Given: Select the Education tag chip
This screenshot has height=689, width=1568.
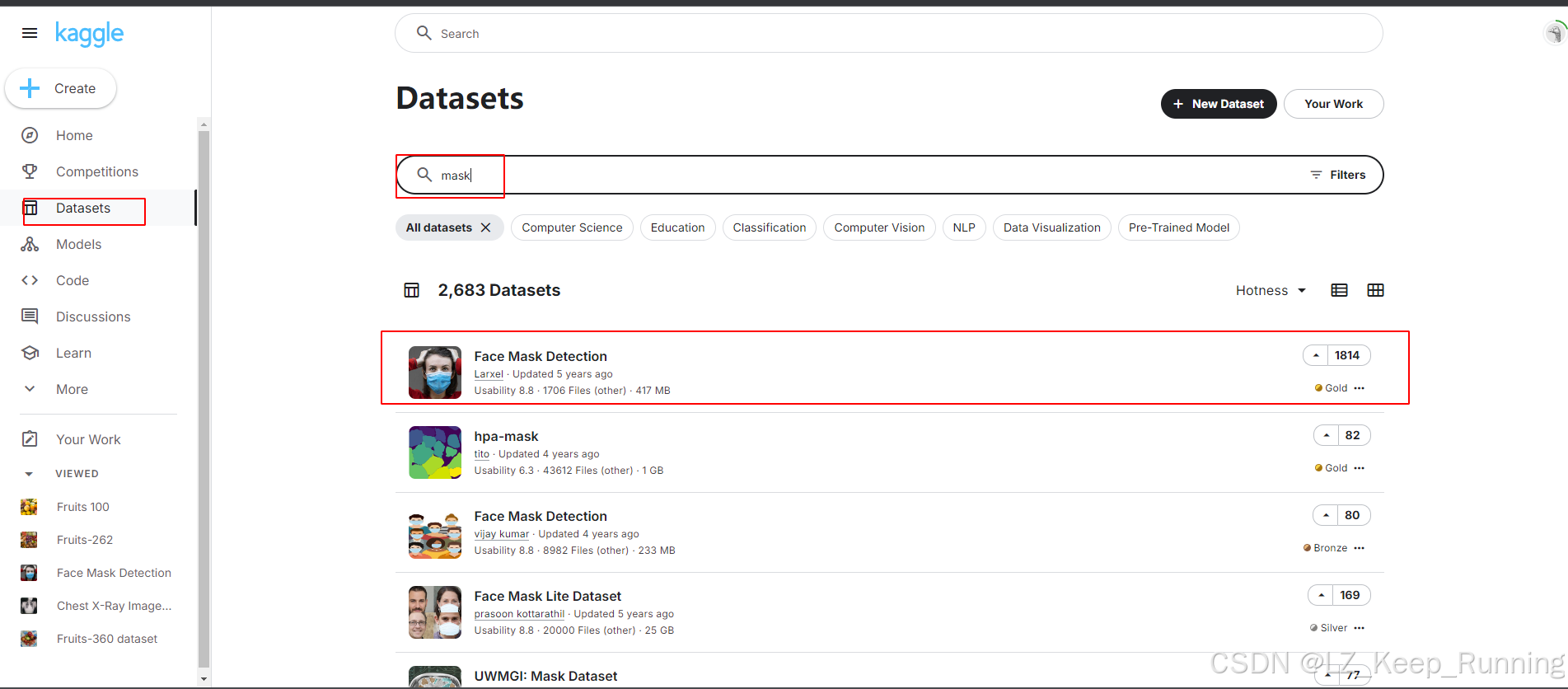Looking at the screenshot, I should 677,227.
